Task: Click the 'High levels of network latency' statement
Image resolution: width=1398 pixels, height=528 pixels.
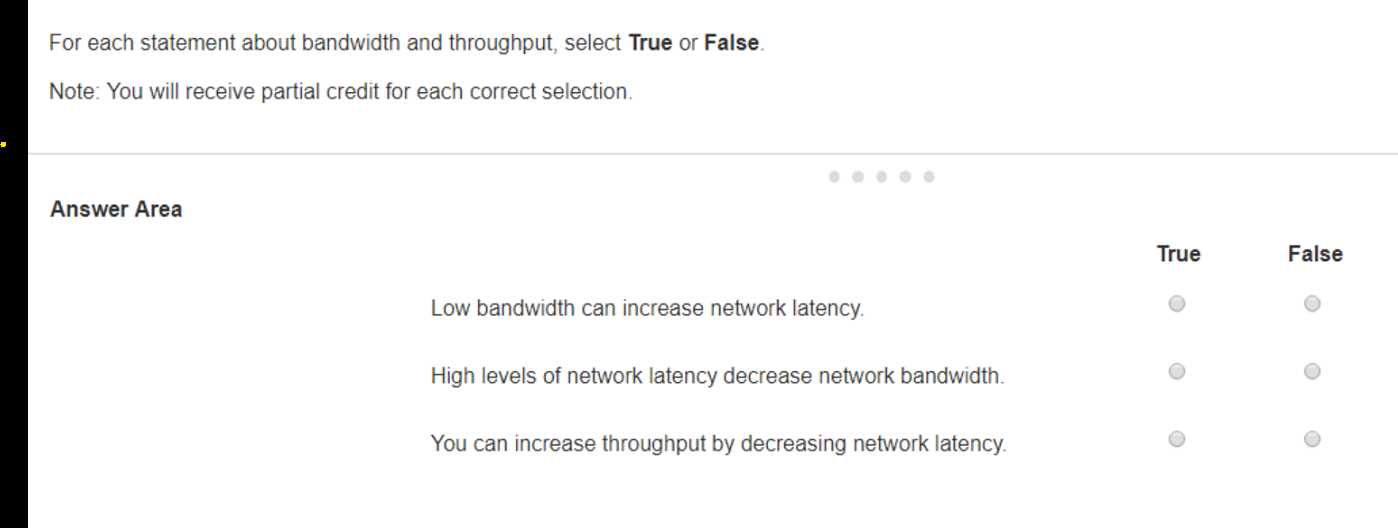Action: [x=717, y=377]
